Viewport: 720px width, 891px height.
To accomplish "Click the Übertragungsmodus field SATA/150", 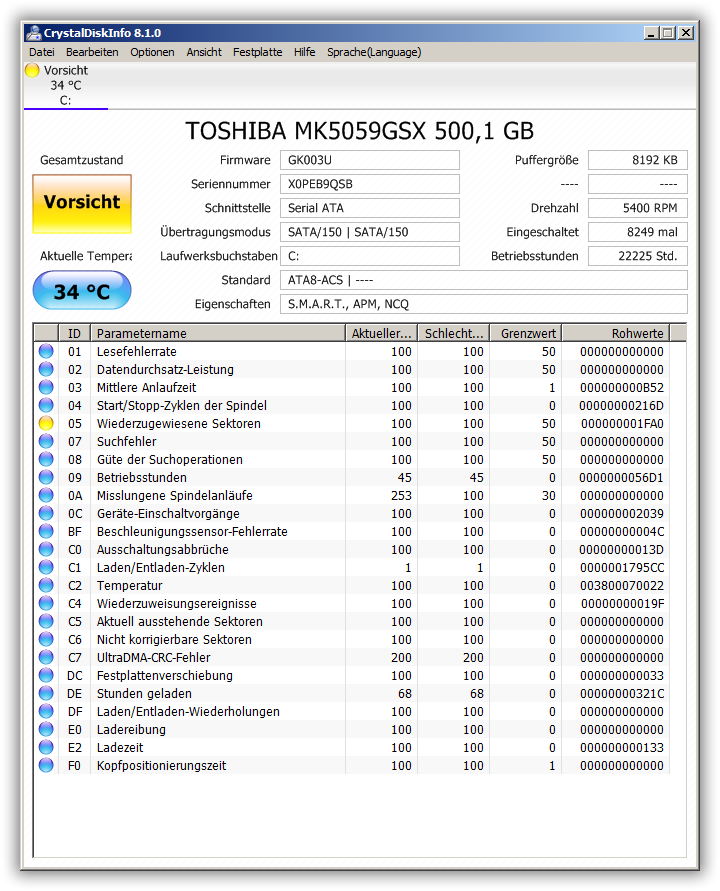I will tap(369, 232).
